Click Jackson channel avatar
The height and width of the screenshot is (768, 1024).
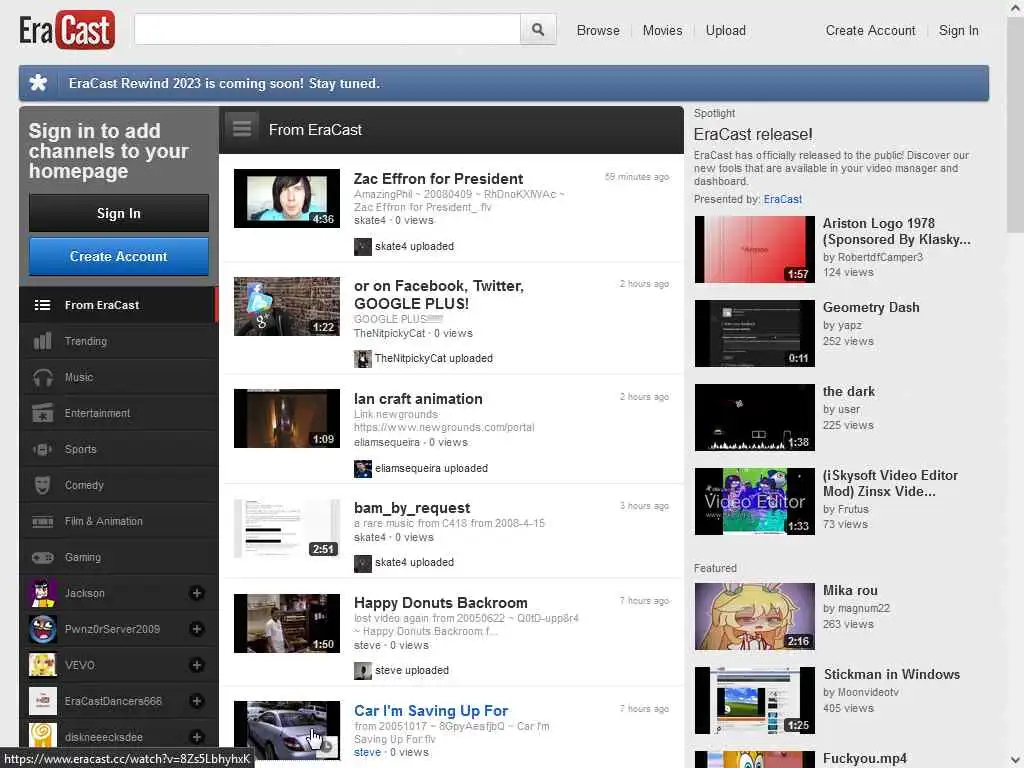42,593
